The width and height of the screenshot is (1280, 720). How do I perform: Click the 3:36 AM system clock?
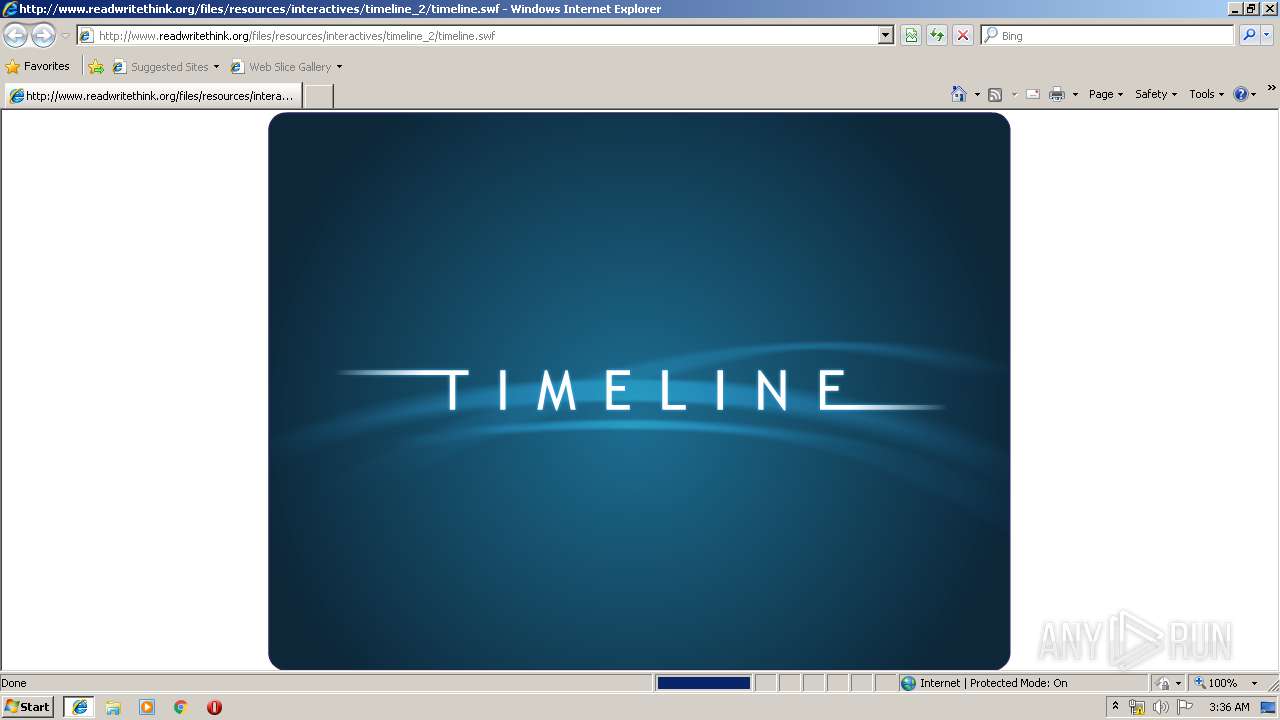click(1229, 707)
